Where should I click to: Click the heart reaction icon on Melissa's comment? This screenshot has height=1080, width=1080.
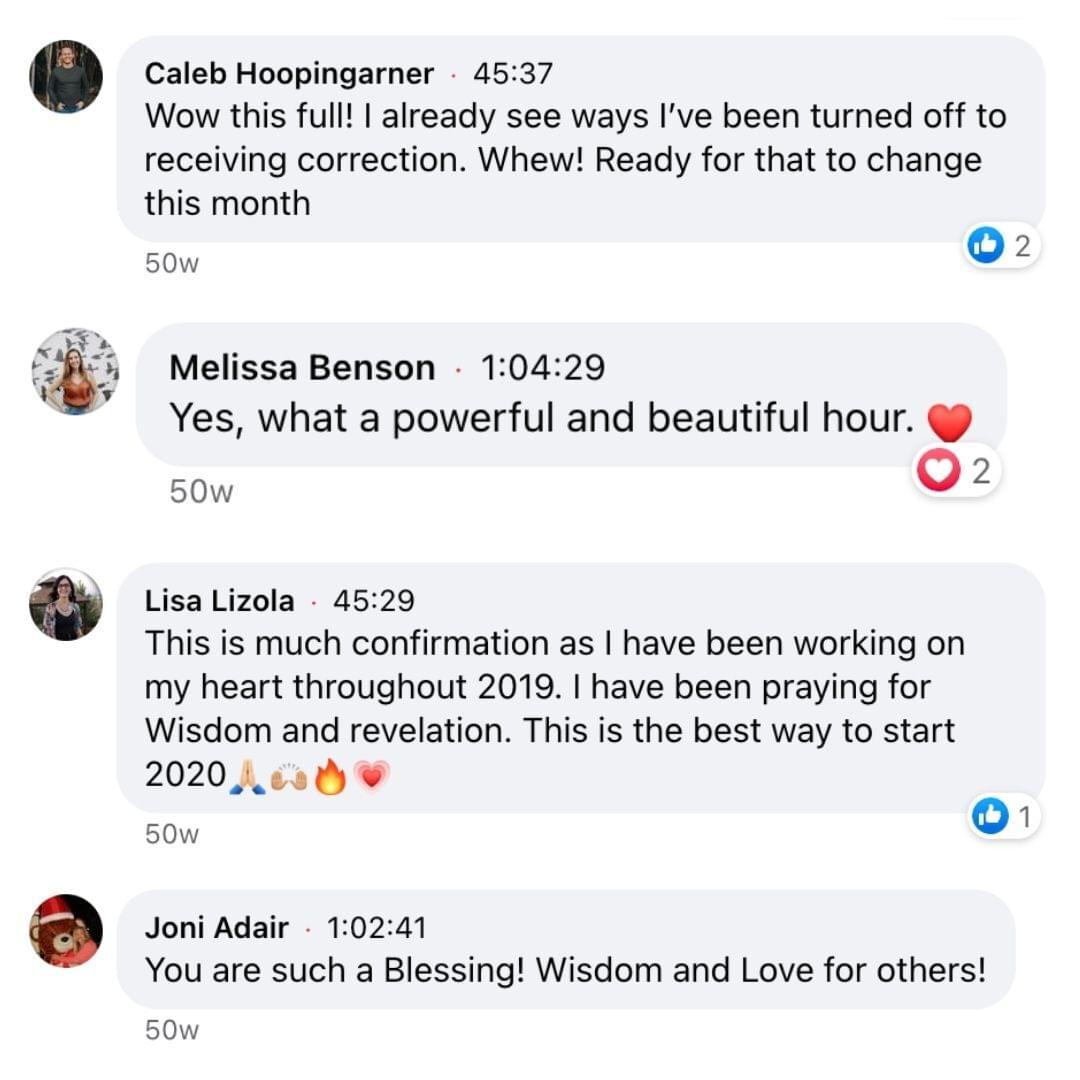[x=937, y=472]
